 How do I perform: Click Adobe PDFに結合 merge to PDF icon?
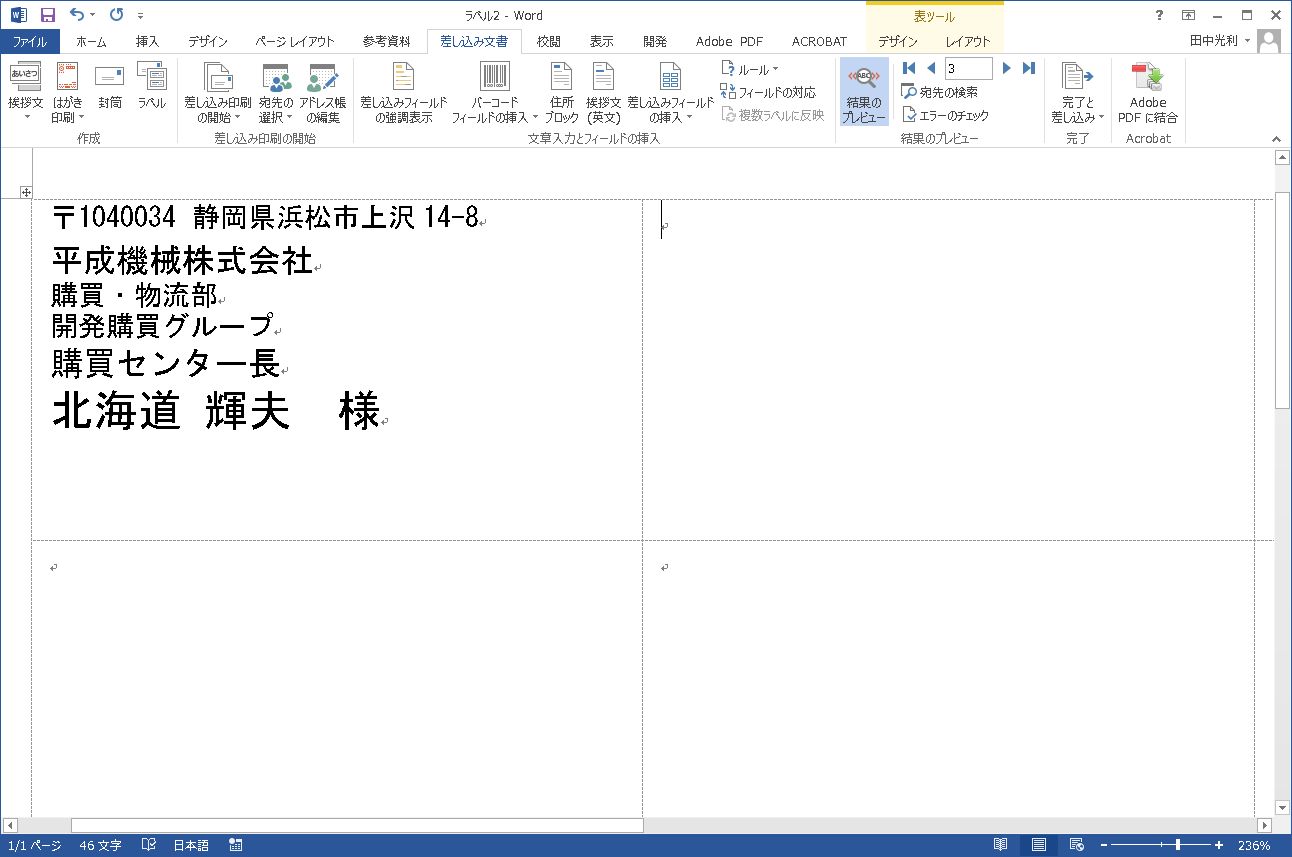click(1148, 92)
